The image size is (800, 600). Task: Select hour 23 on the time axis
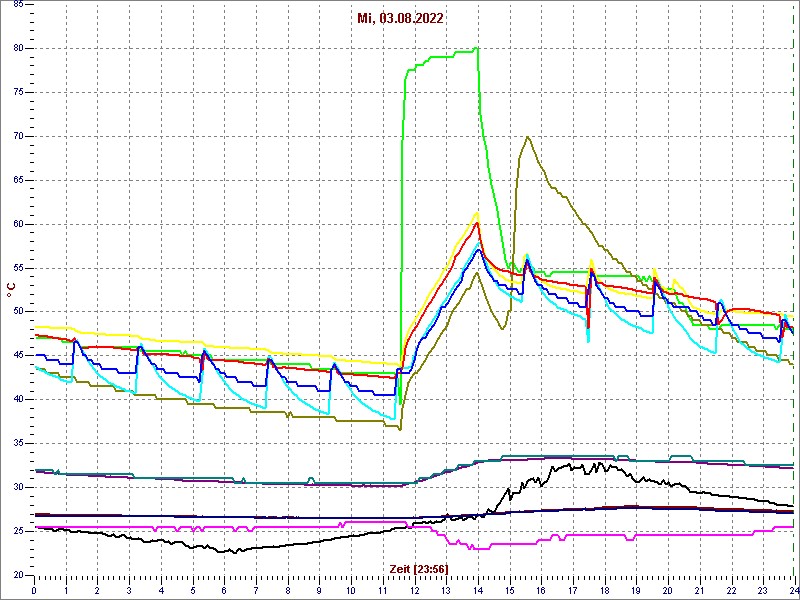pyautogui.click(x=762, y=591)
